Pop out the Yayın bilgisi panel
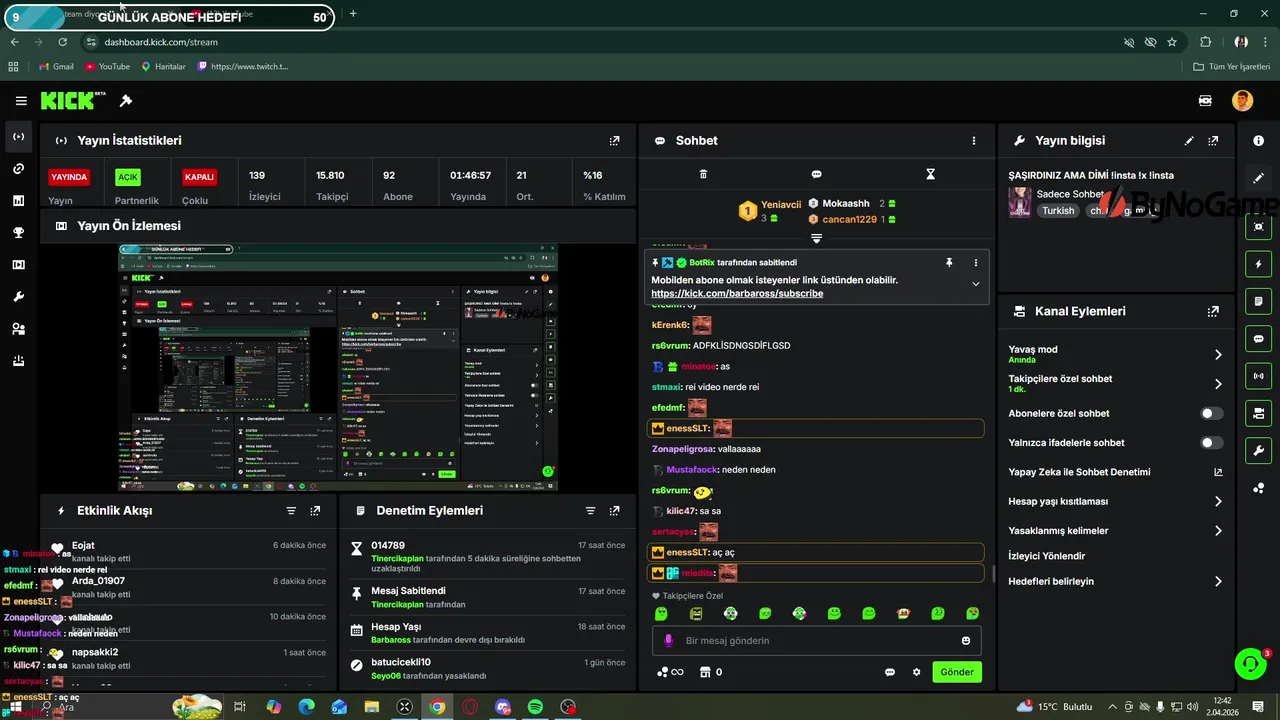The width and height of the screenshot is (1280, 720). pos(1213,141)
